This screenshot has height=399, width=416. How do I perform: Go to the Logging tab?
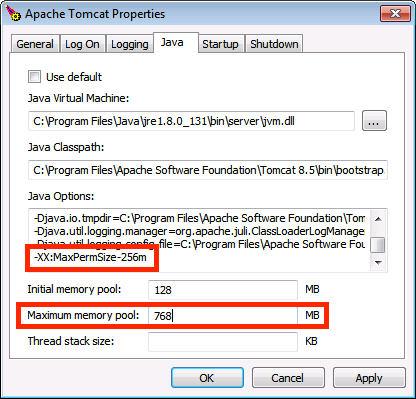129,44
